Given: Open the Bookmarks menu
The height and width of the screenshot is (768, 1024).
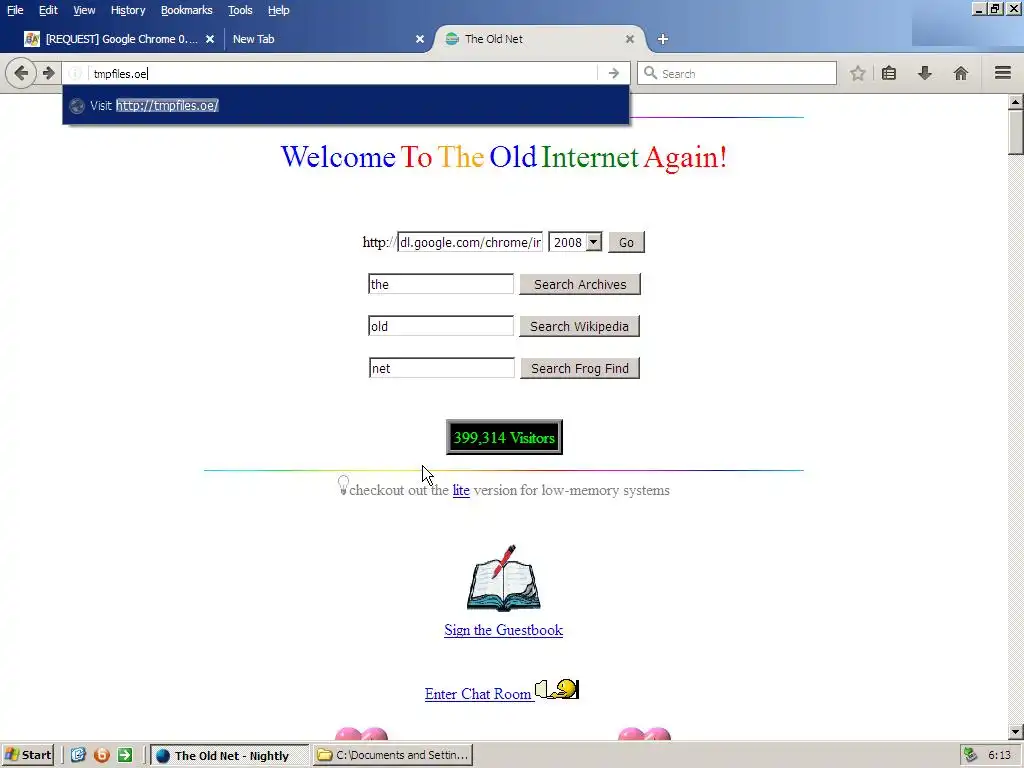Looking at the screenshot, I should click(x=187, y=10).
